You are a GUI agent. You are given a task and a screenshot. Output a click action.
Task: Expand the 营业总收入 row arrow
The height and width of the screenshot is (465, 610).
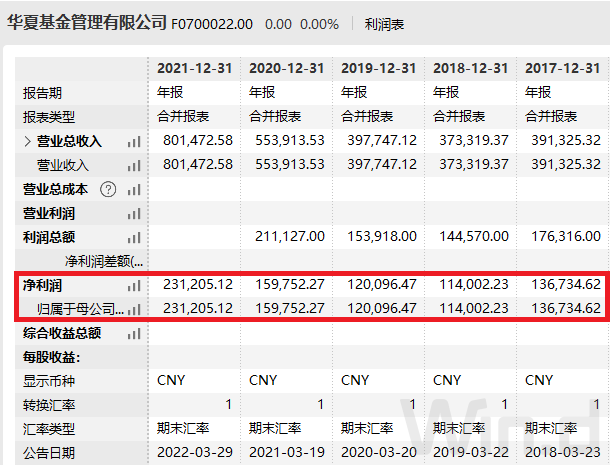click(27, 141)
